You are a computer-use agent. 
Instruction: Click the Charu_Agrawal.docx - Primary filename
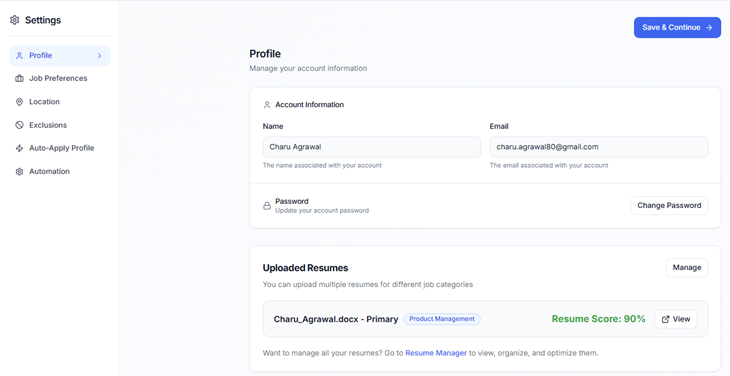click(x=336, y=319)
